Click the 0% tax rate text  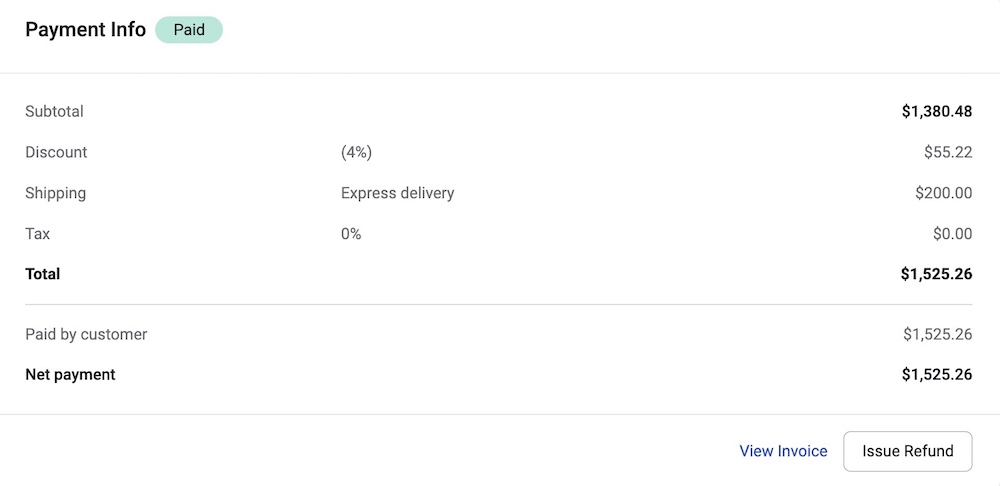[x=351, y=234]
